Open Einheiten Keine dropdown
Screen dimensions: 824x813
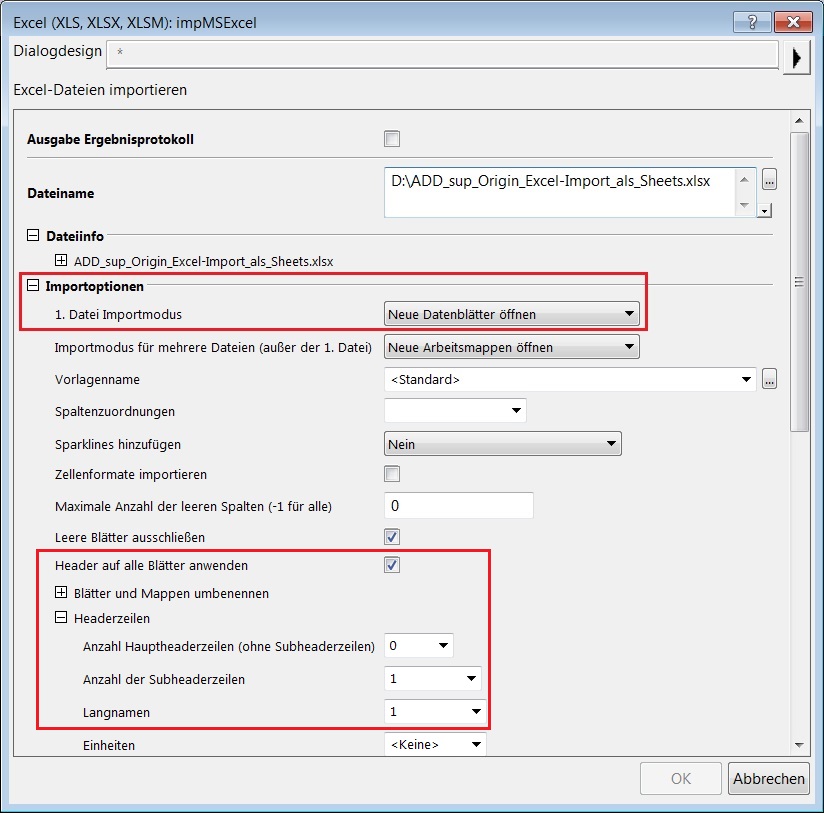[x=435, y=744]
